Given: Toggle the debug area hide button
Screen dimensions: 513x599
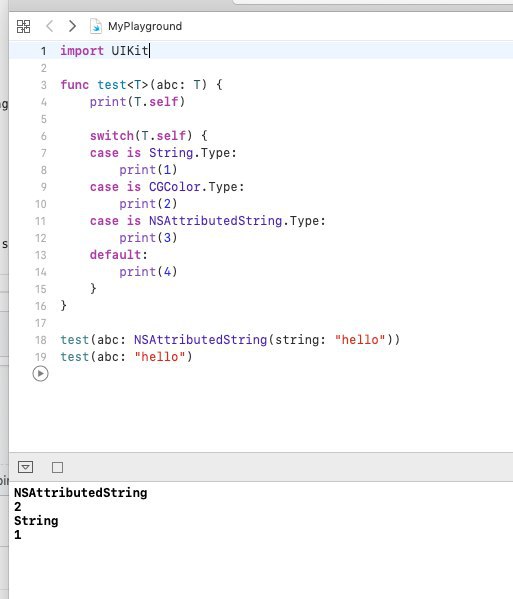Looking at the screenshot, I should pos(26,467).
